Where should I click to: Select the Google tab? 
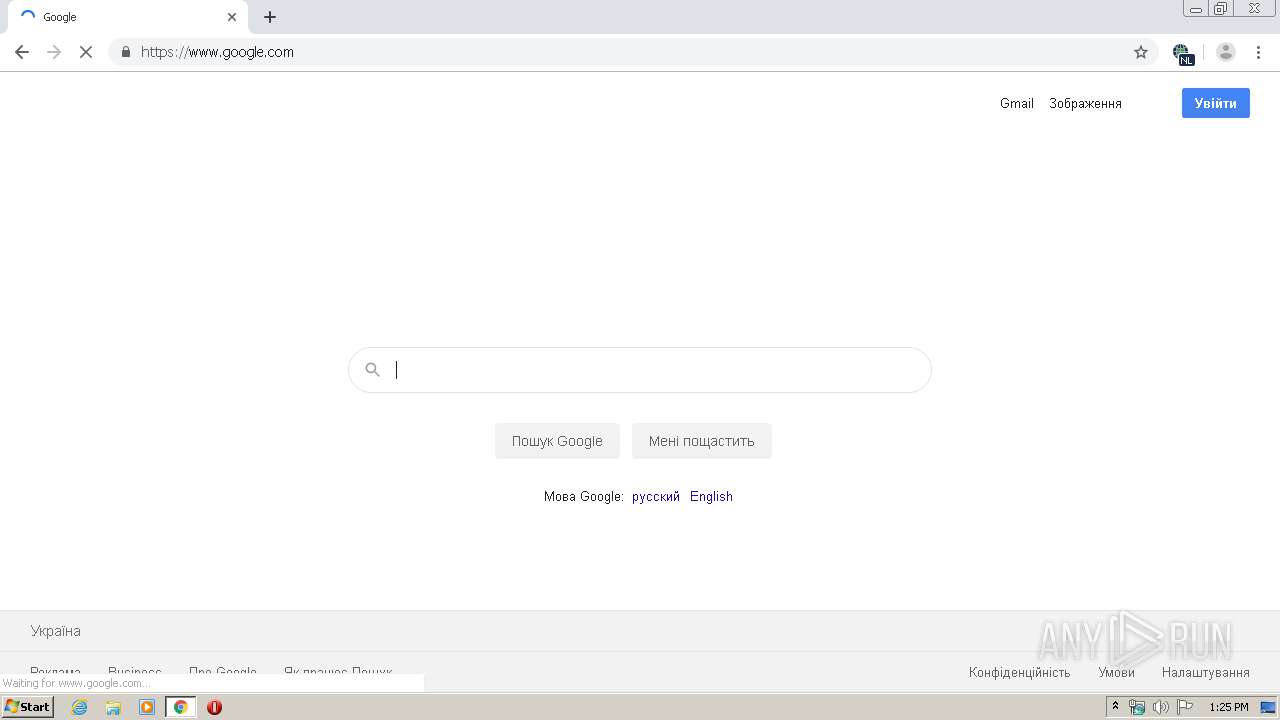click(128, 17)
